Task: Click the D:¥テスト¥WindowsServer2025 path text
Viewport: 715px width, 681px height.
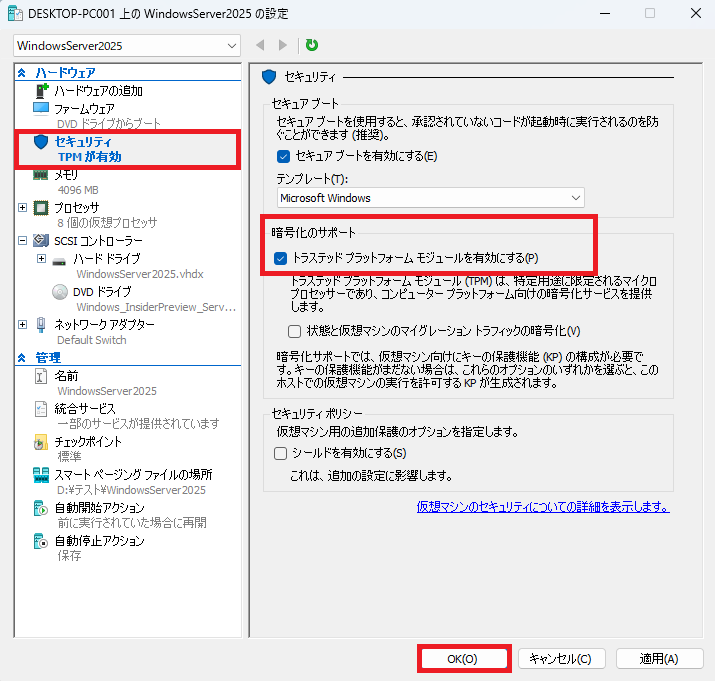Action: point(131,490)
